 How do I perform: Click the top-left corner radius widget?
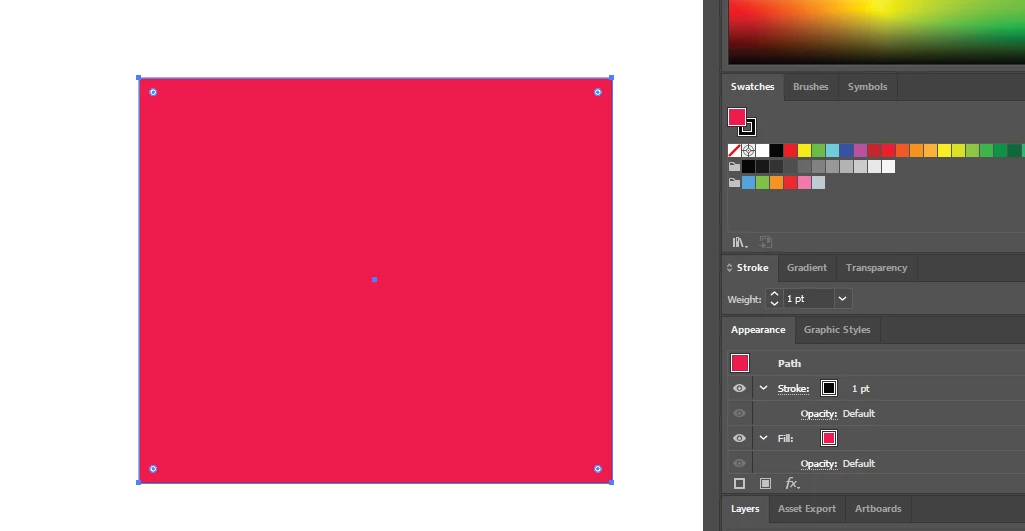[x=153, y=92]
